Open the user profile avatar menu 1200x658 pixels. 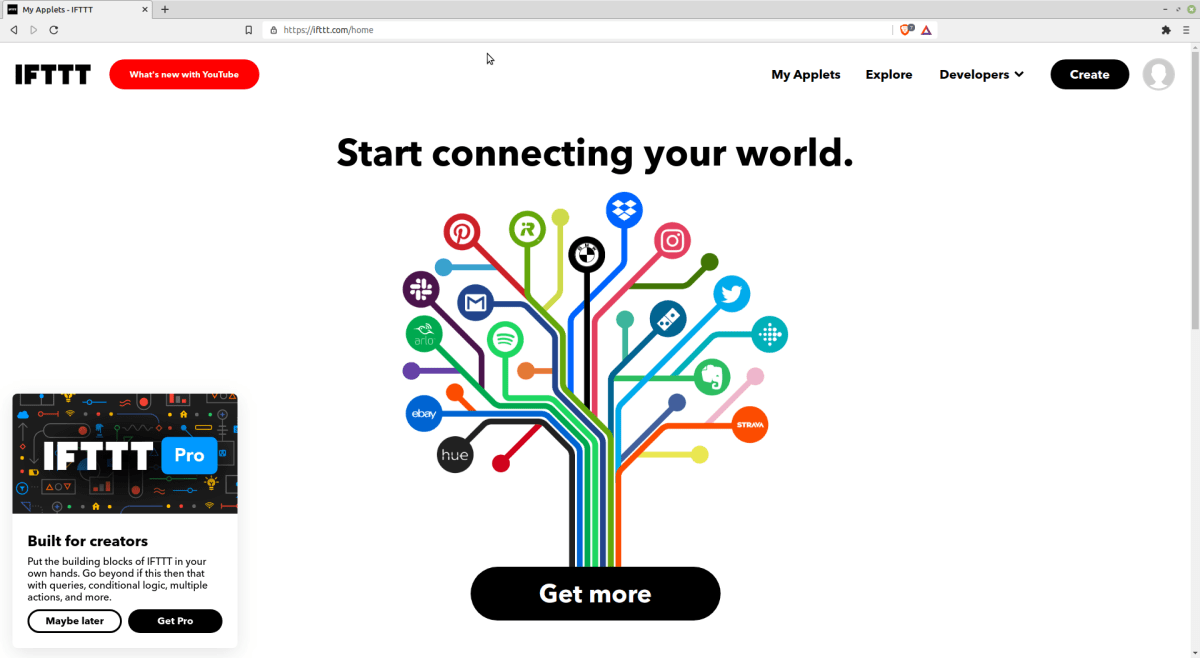[x=1158, y=74]
